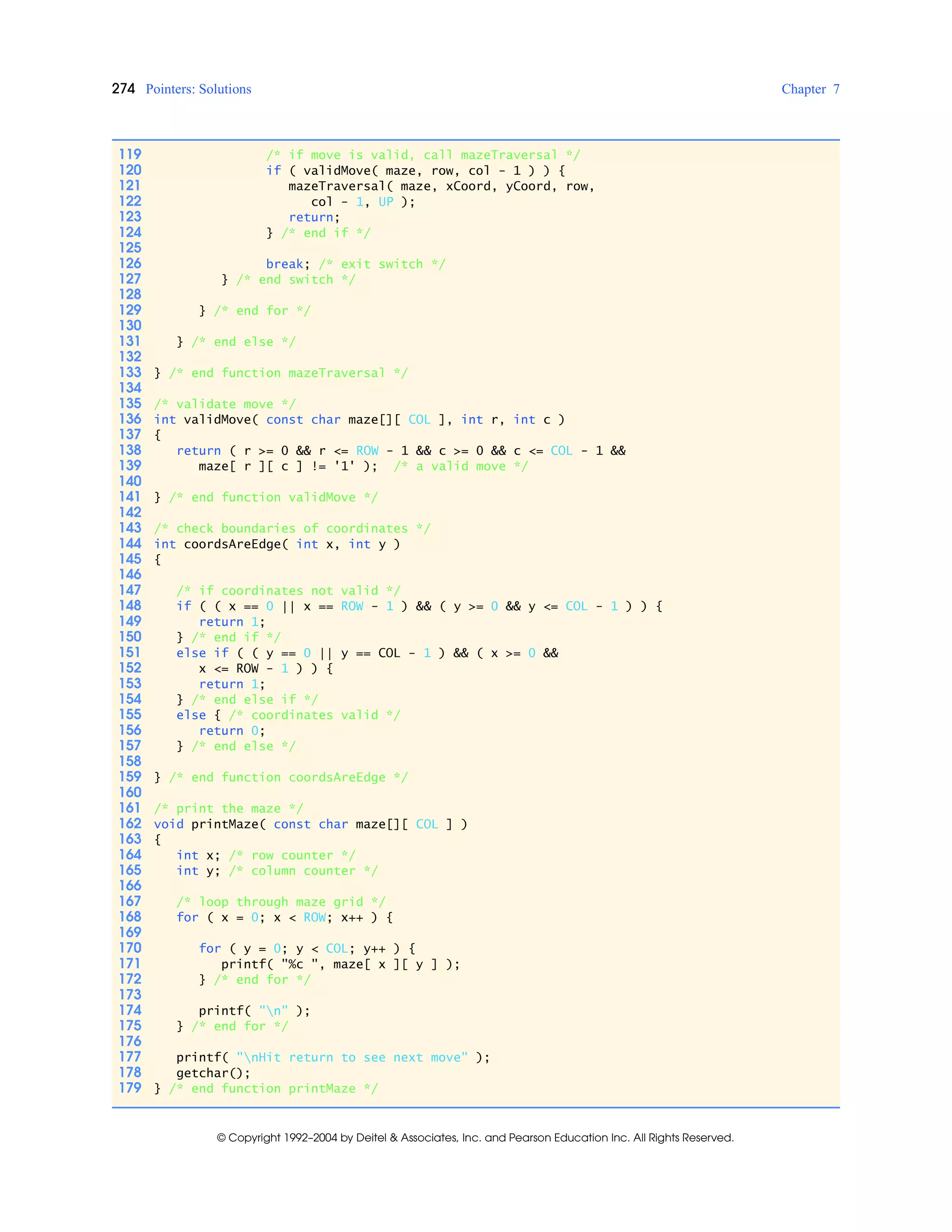The width and height of the screenshot is (952, 1232).
Task: Click the "print the maze" comment
Action: tap(228, 808)
